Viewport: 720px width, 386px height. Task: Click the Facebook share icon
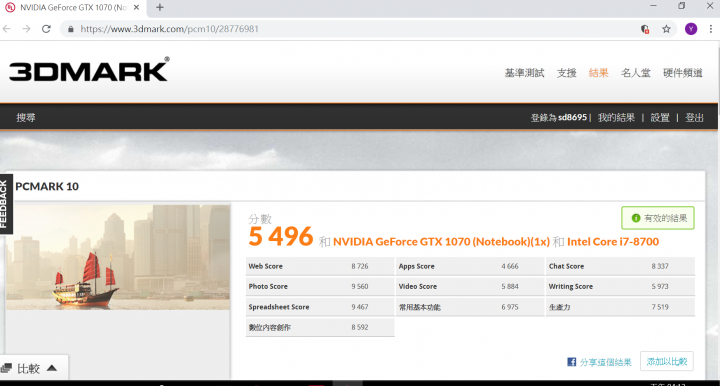(x=571, y=362)
